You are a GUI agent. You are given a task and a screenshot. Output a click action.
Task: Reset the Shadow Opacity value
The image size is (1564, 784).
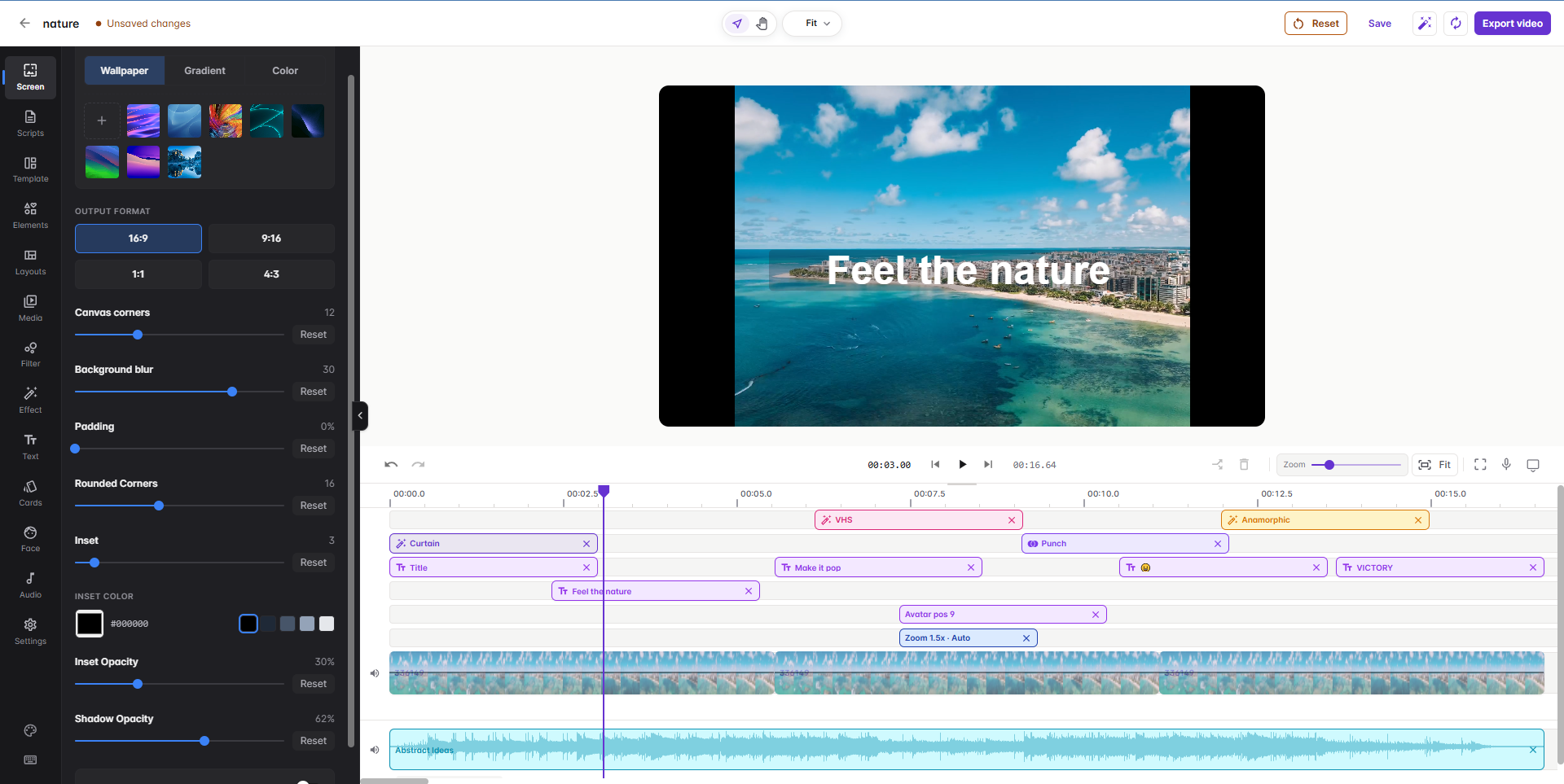[x=313, y=741]
